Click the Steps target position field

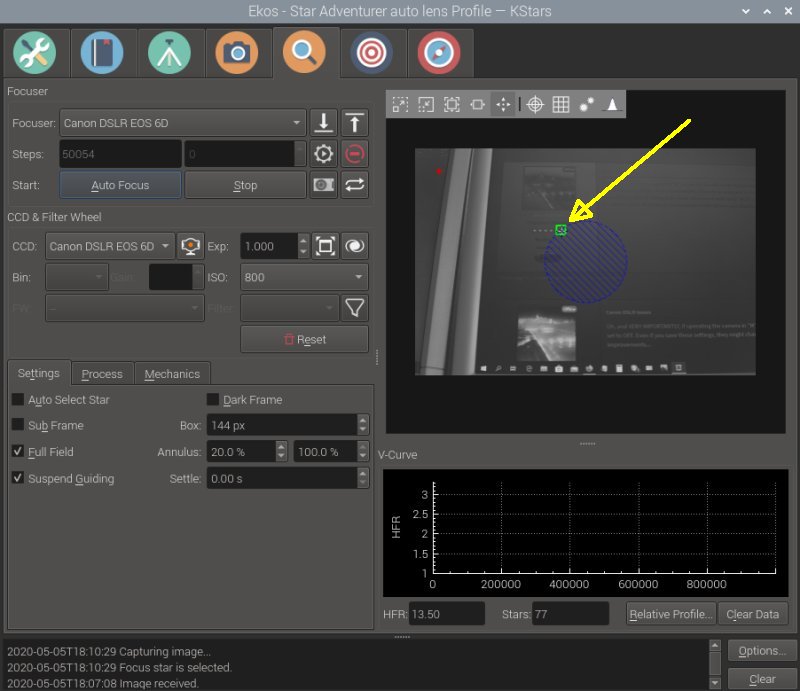(x=239, y=154)
